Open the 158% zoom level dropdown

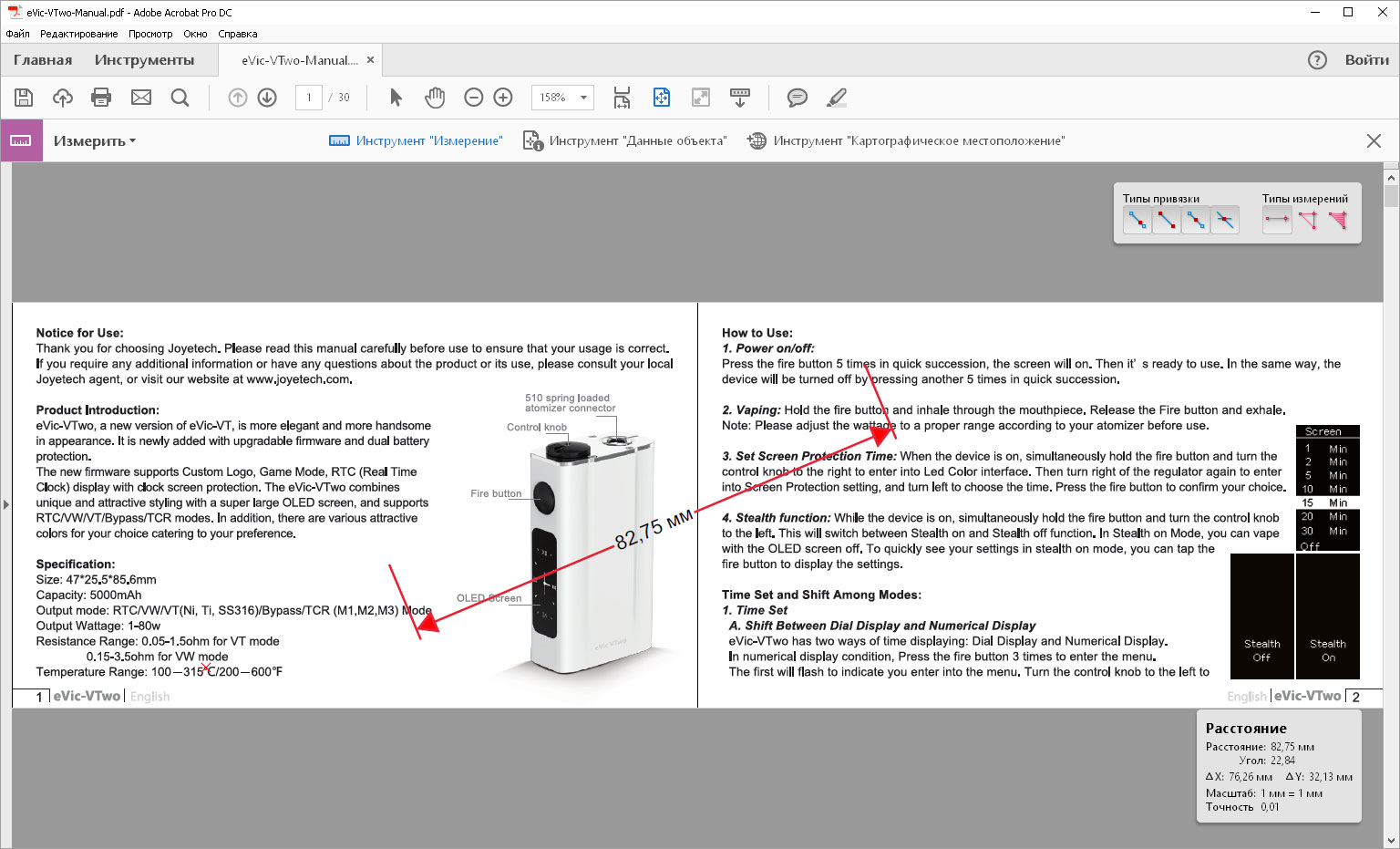click(x=583, y=98)
